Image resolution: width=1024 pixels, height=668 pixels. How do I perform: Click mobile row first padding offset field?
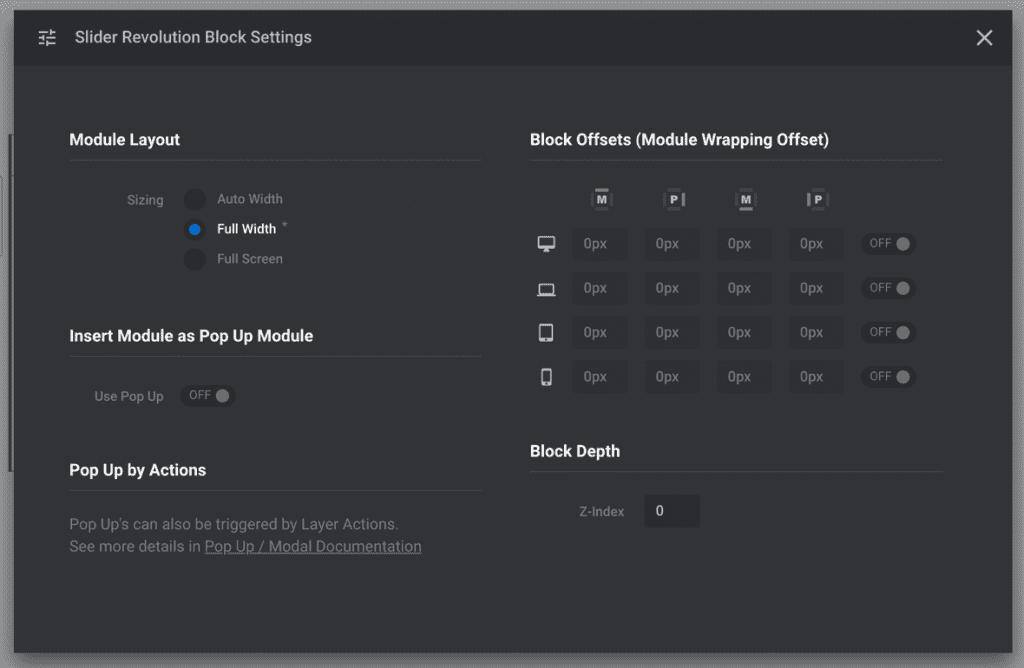[672, 377]
